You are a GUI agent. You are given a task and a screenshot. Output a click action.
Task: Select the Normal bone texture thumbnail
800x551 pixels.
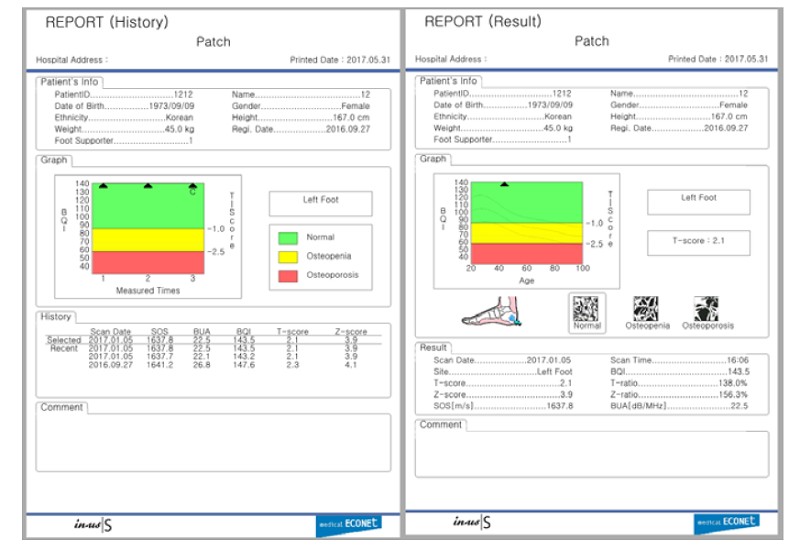(587, 311)
